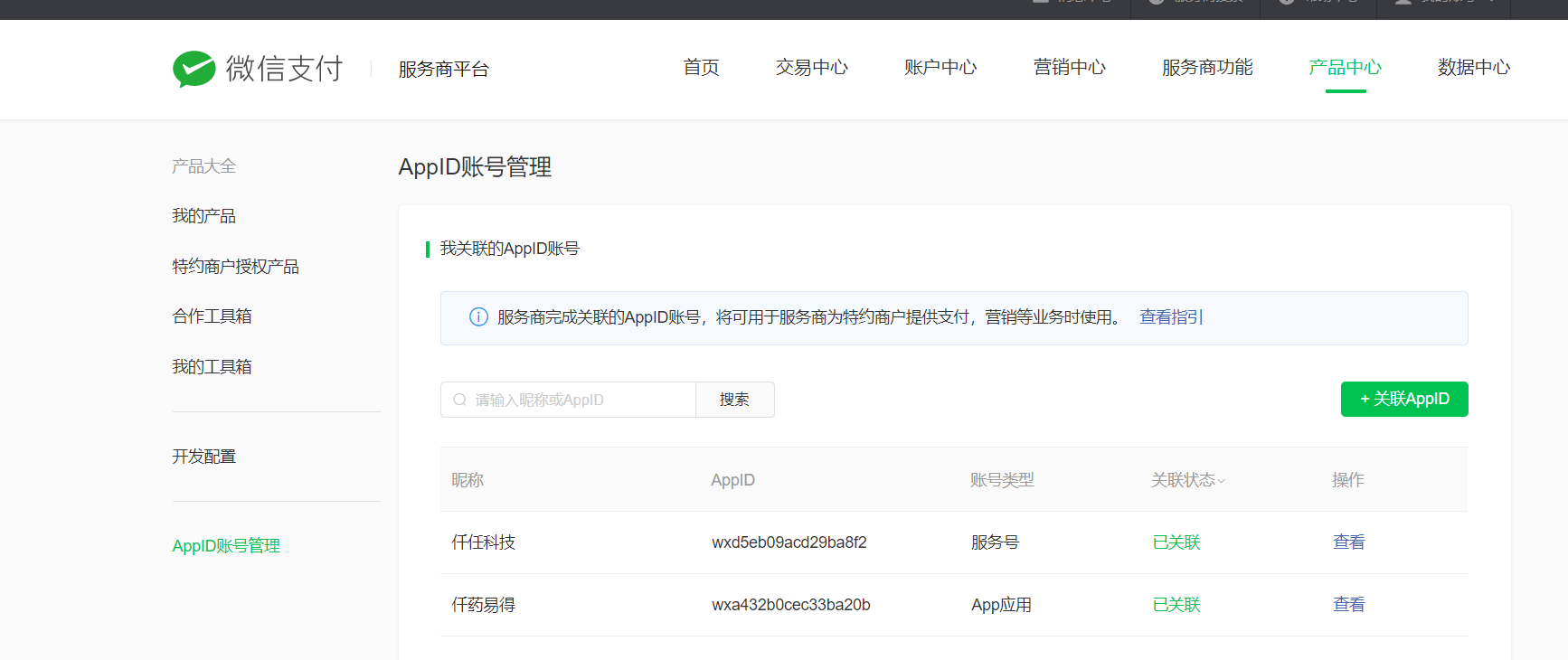1568x660 pixels.
Task: Click the magnifier icon in search box
Action: [460, 400]
